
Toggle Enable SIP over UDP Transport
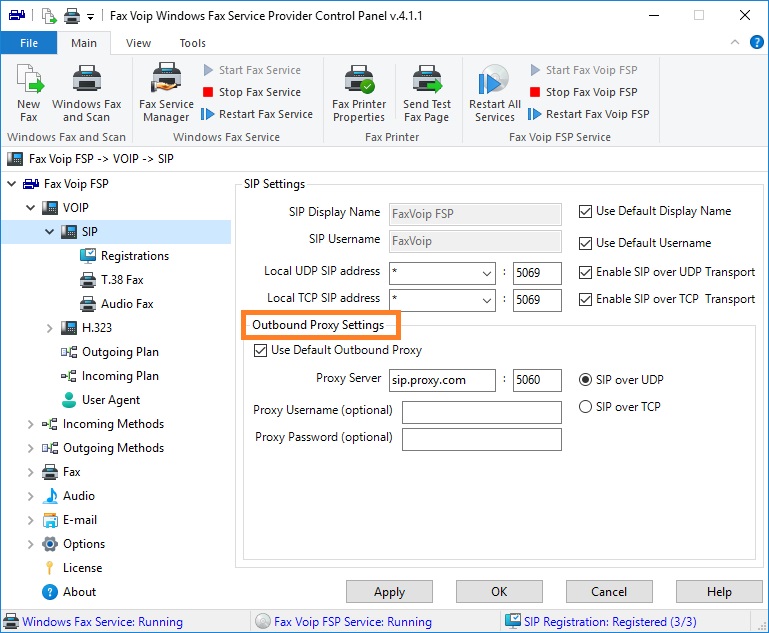point(585,272)
